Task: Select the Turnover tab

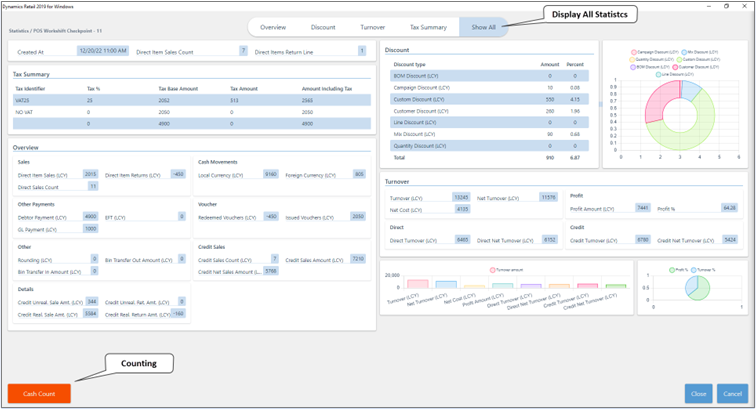Action: (373, 27)
